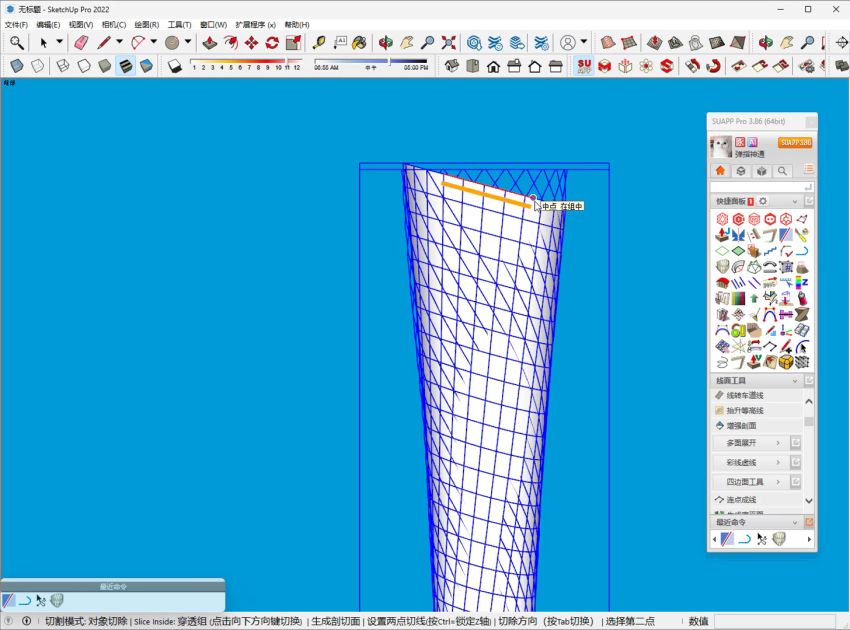Activate the Zoom search magnifier tool

16,42
